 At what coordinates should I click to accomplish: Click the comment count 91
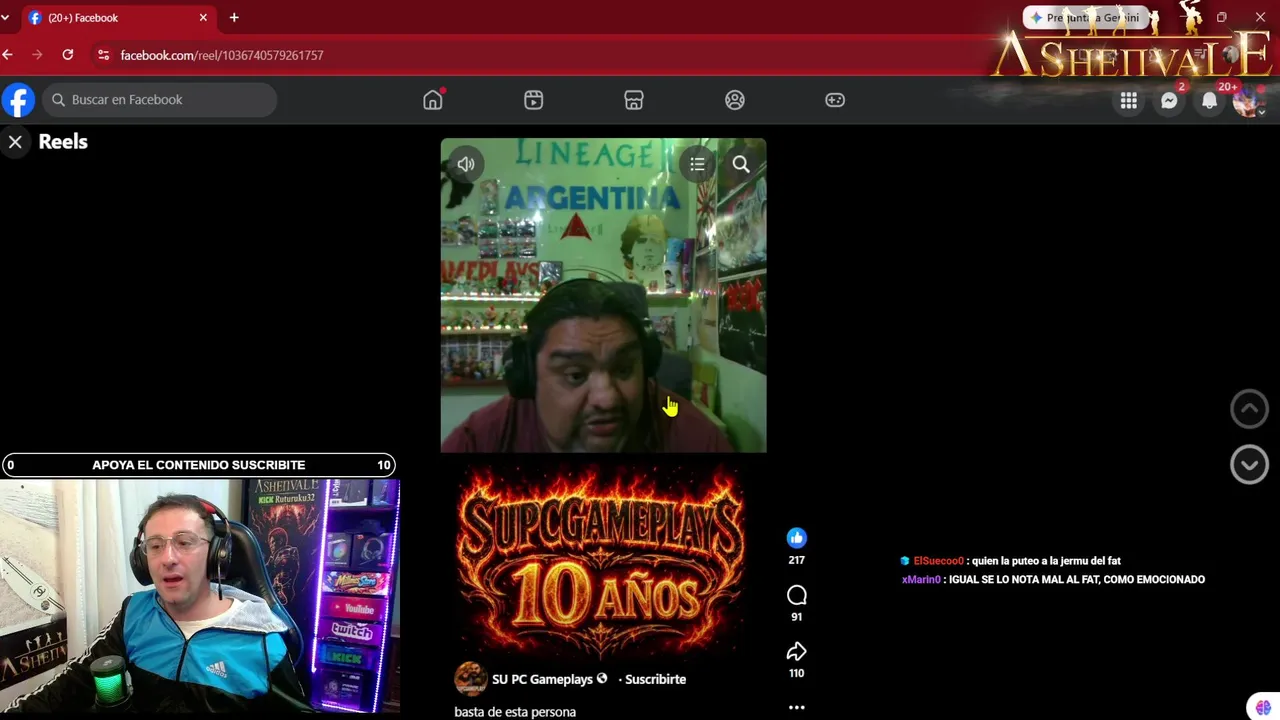[x=796, y=617]
